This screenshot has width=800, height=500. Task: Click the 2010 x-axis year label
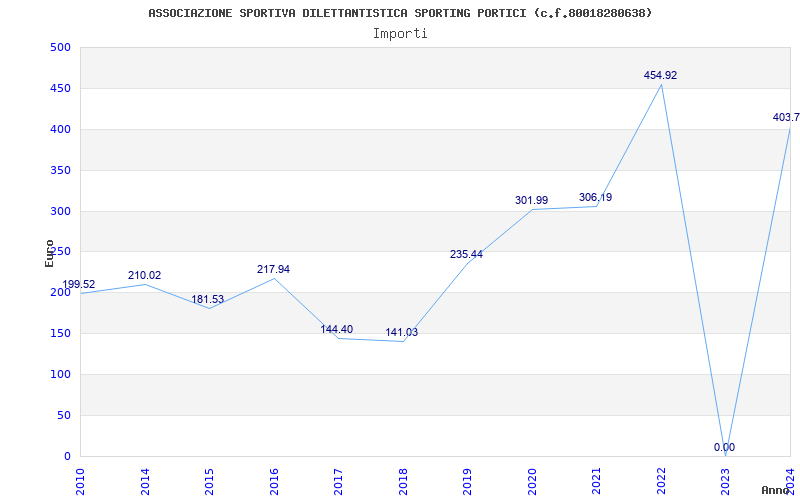pyautogui.click(x=81, y=481)
